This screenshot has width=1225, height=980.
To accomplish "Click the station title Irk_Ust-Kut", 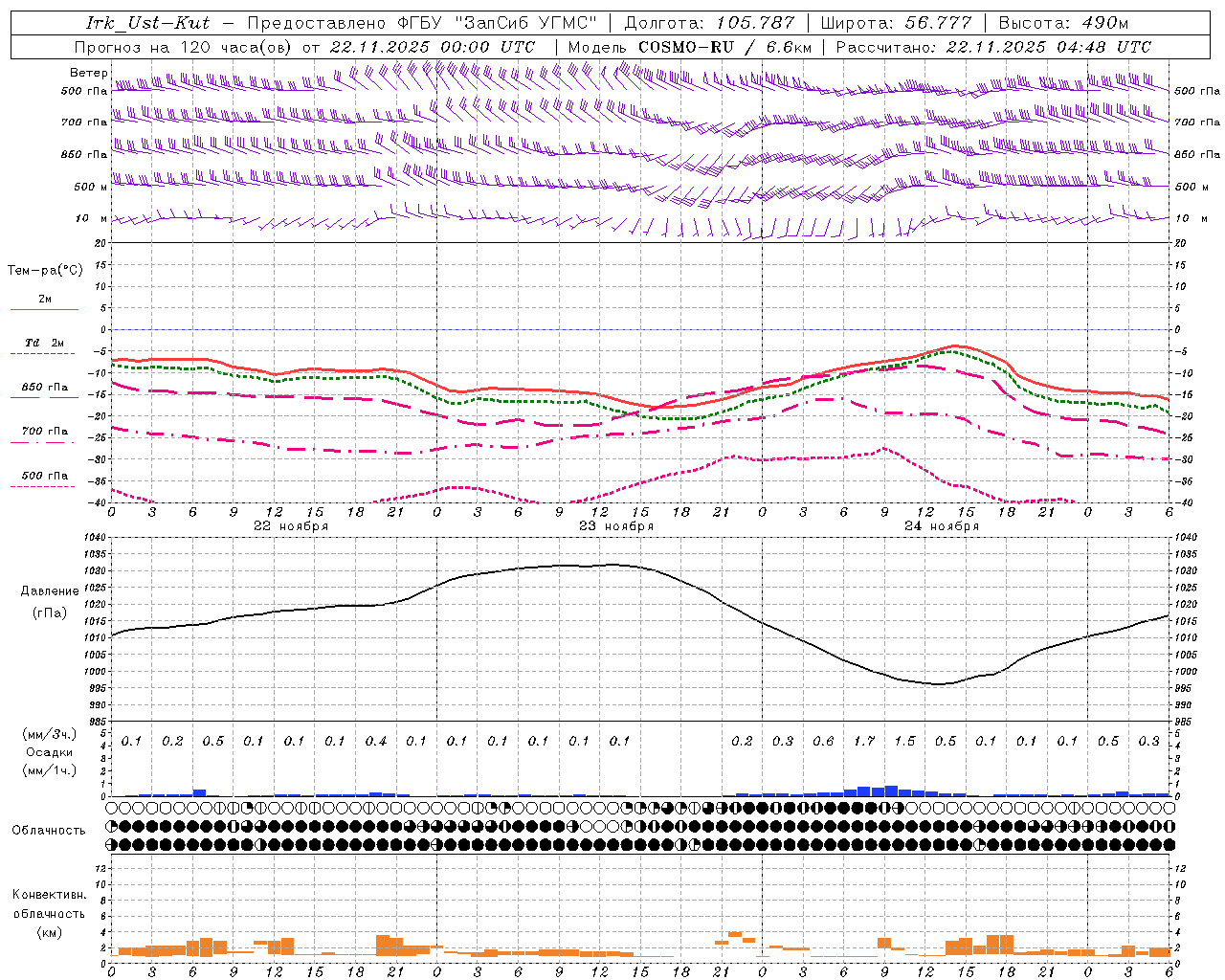I will pyautogui.click(x=147, y=23).
